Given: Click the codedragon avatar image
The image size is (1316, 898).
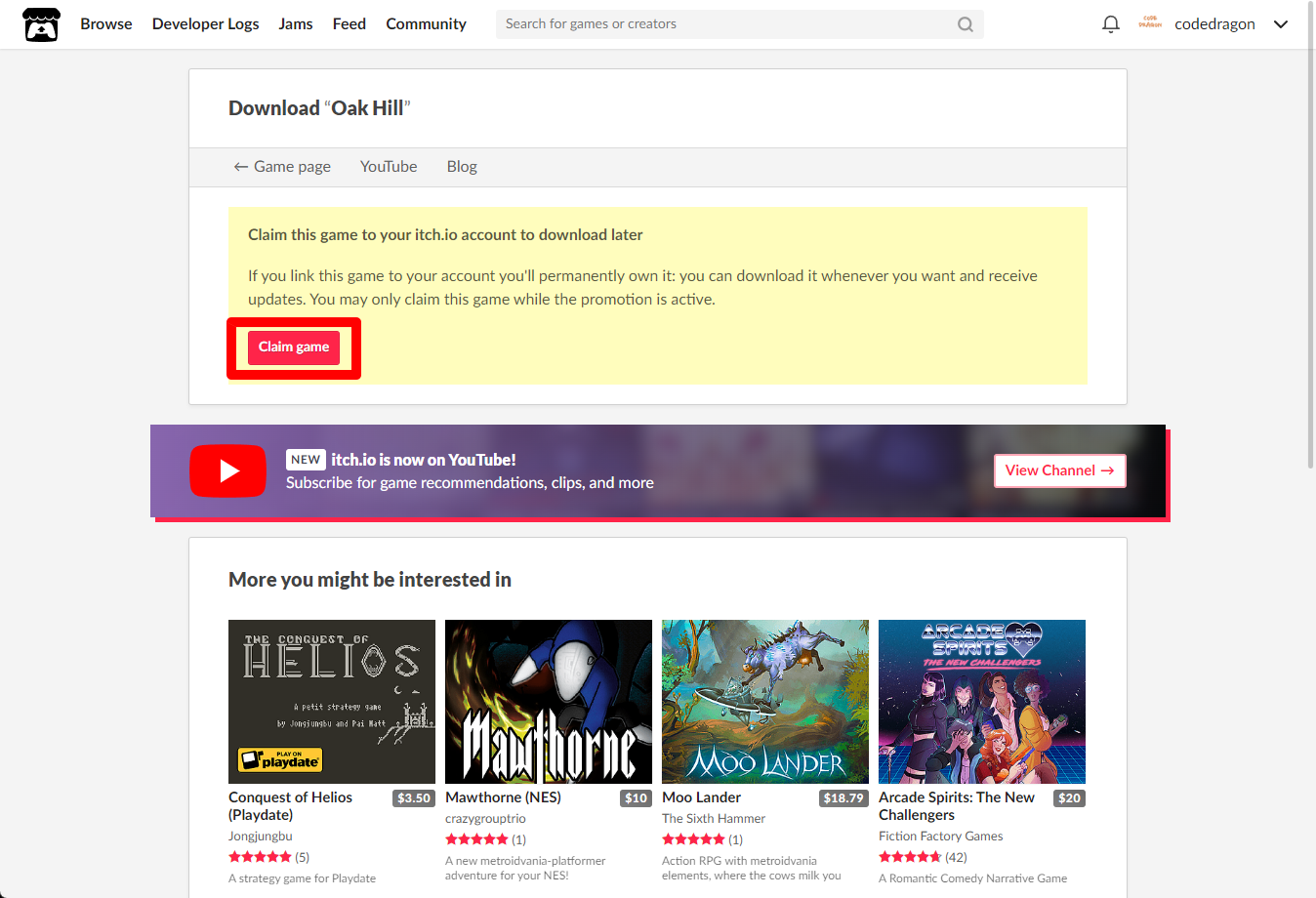Looking at the screenshot, I should (x=1150, y=23).
